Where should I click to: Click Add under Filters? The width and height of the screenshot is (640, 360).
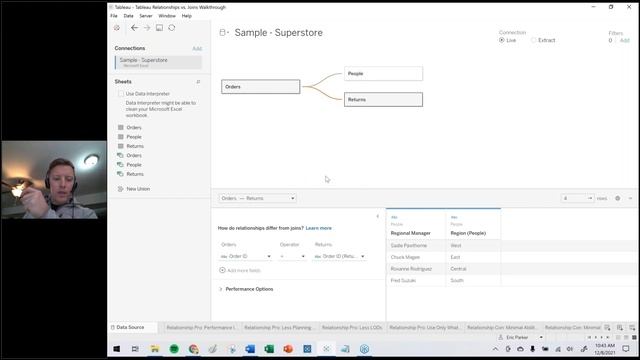(x=625, y=40)
